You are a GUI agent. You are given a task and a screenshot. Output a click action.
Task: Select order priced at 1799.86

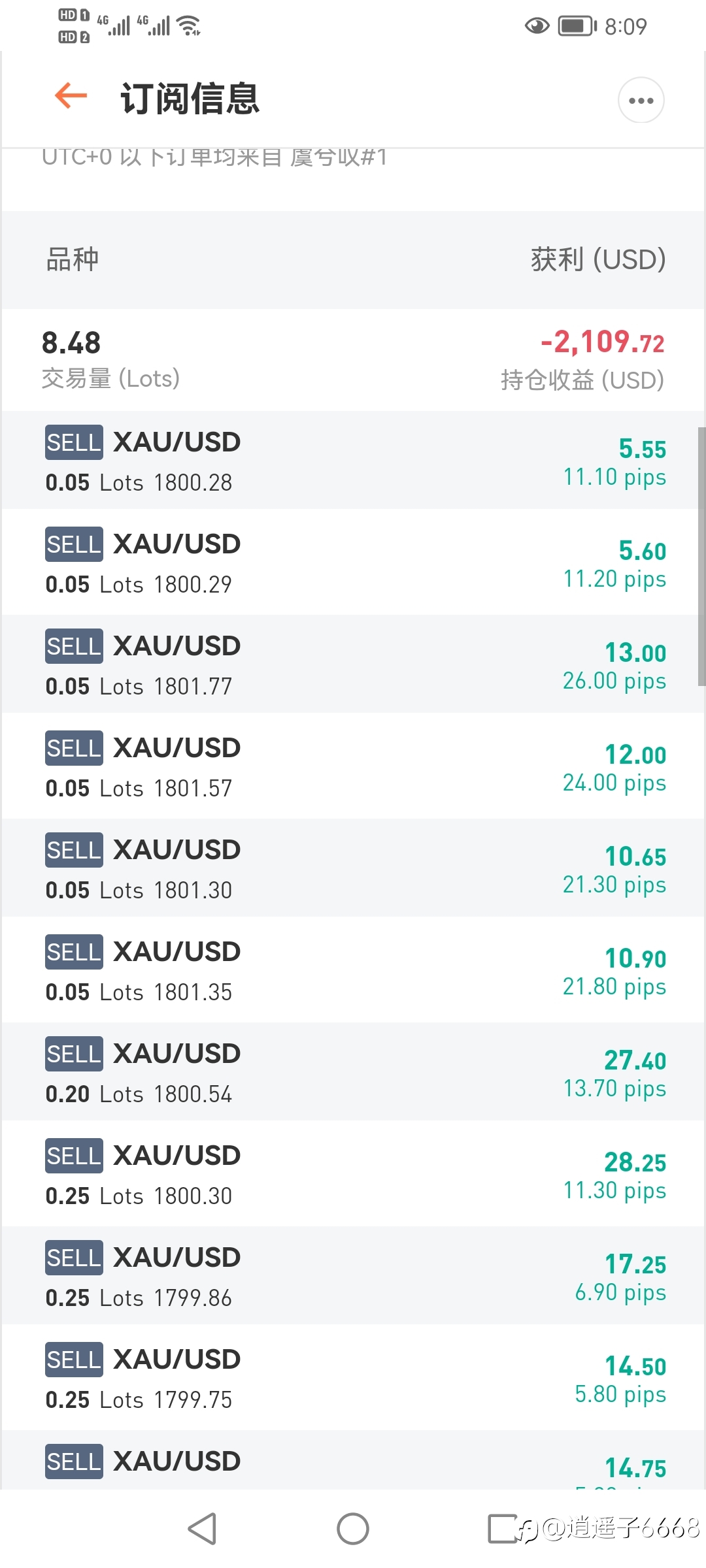353,1276
